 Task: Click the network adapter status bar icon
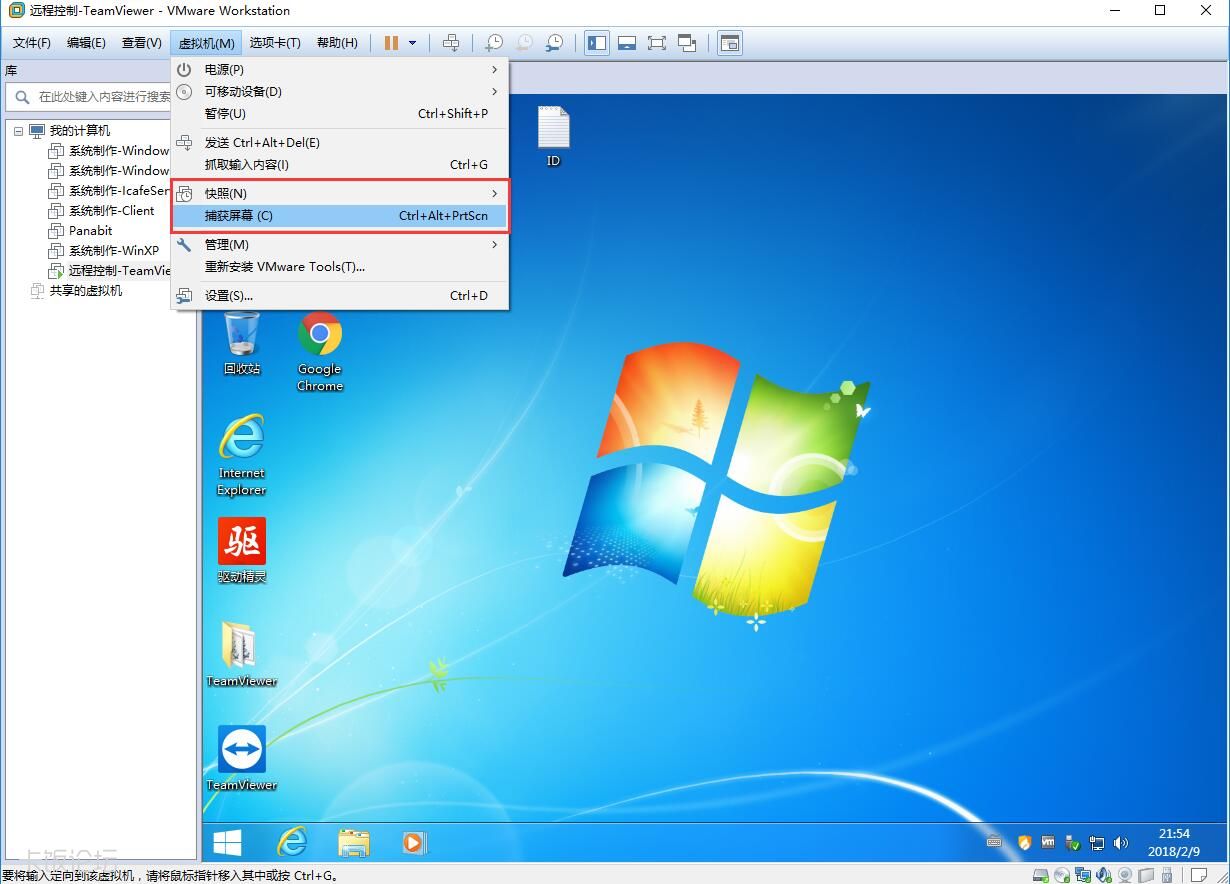click(x=1083, y=876)
